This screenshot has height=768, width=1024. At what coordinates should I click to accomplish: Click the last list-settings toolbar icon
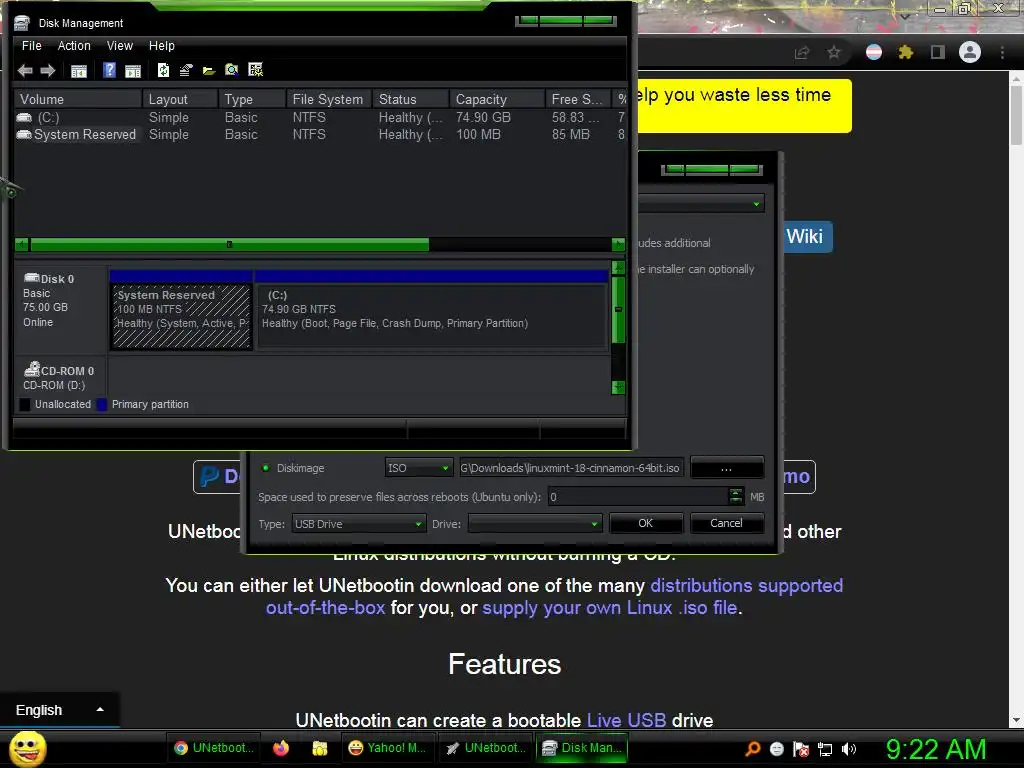(255, 70)
